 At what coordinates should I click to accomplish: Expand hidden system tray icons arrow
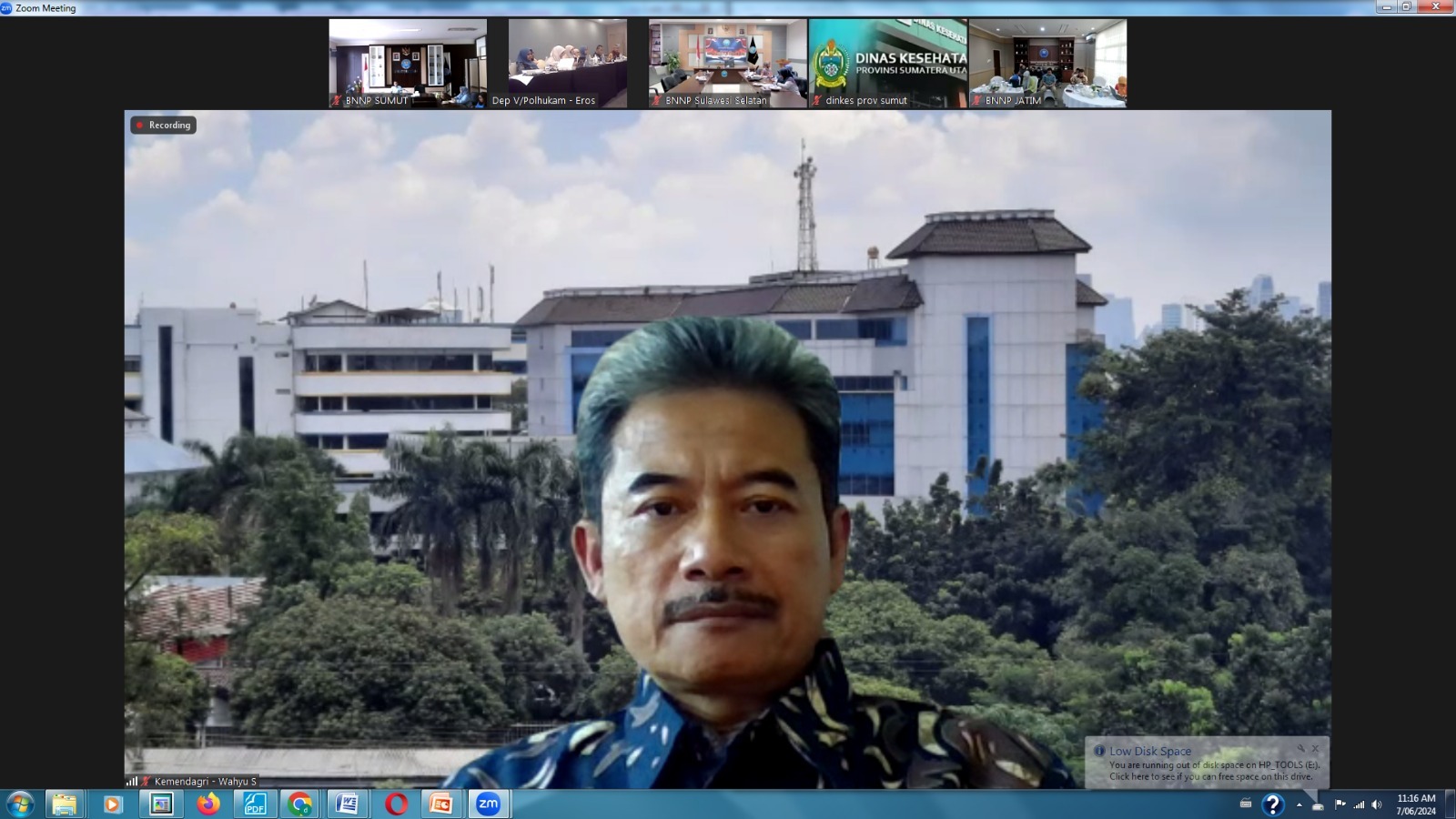1299,804
